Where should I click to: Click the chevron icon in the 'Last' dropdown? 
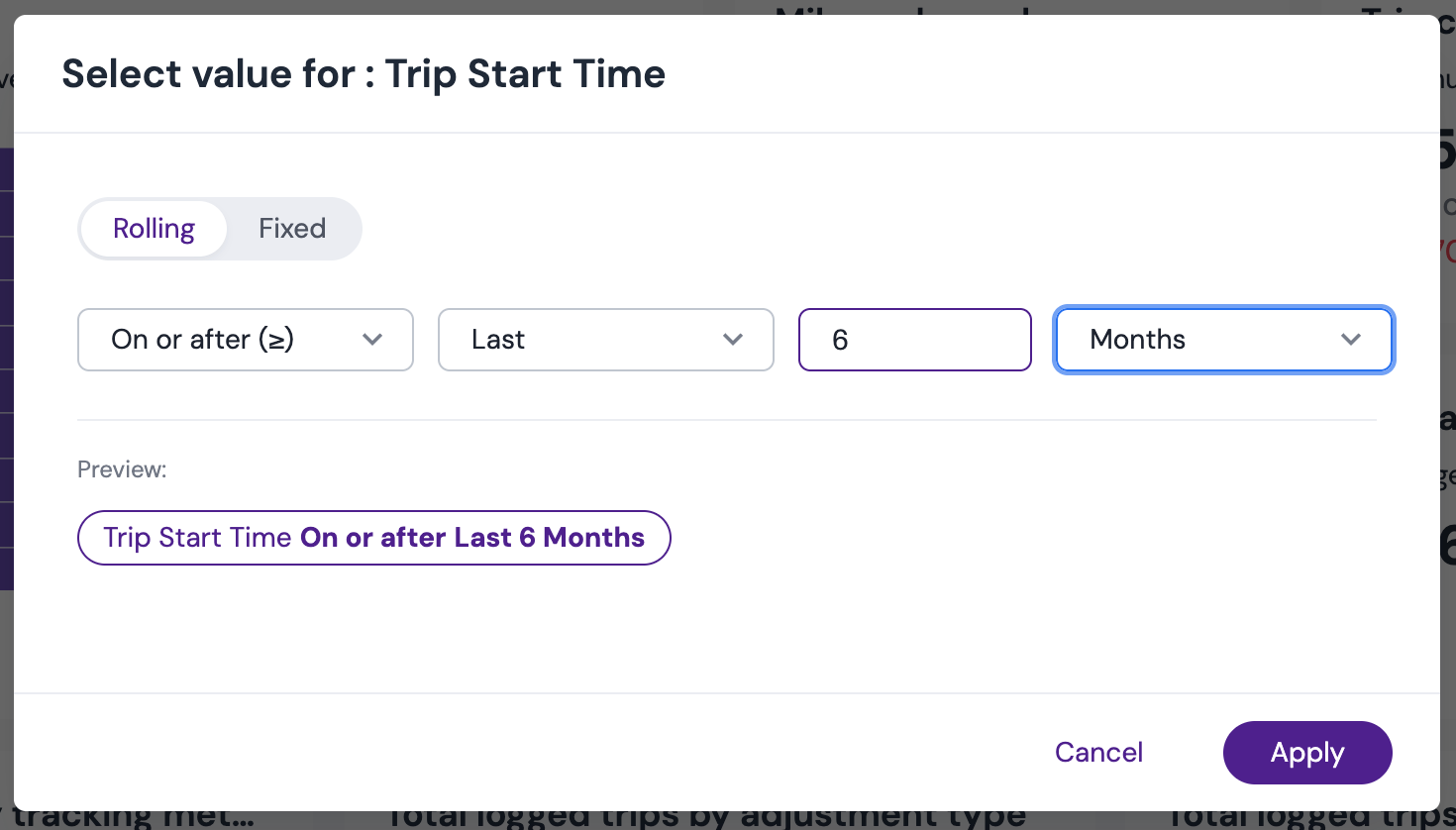(x=733, y=340)
